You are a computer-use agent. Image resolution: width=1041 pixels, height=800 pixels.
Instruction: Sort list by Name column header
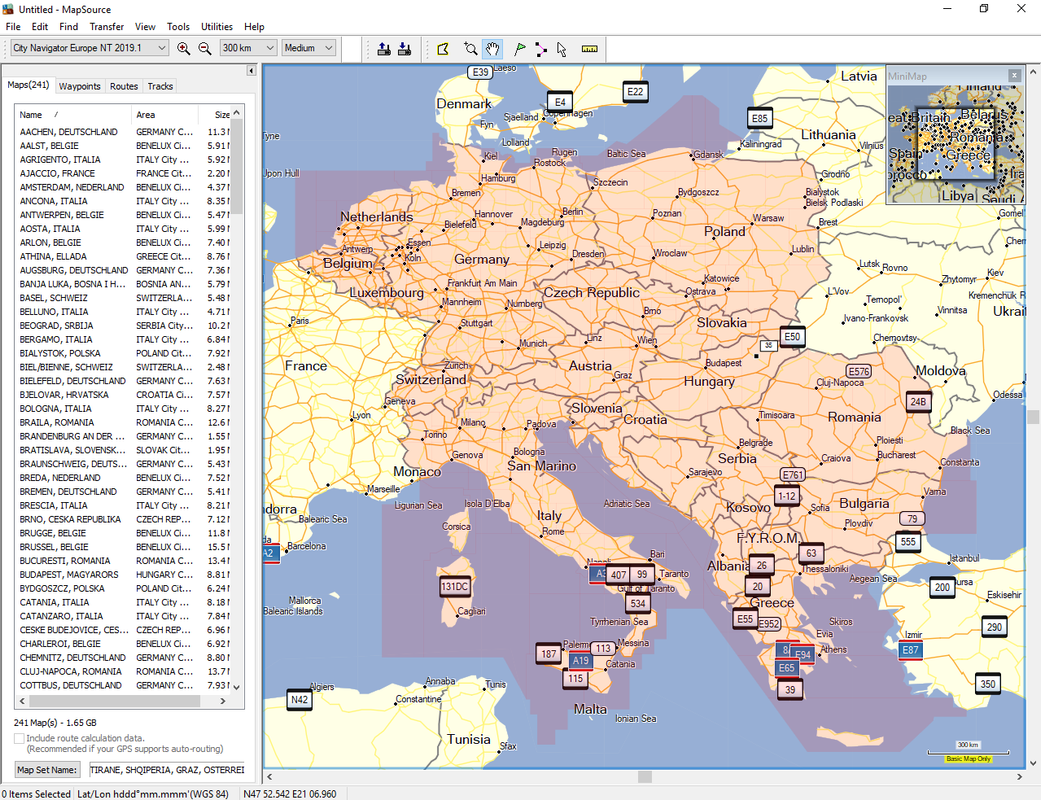[x=72, y=115]
